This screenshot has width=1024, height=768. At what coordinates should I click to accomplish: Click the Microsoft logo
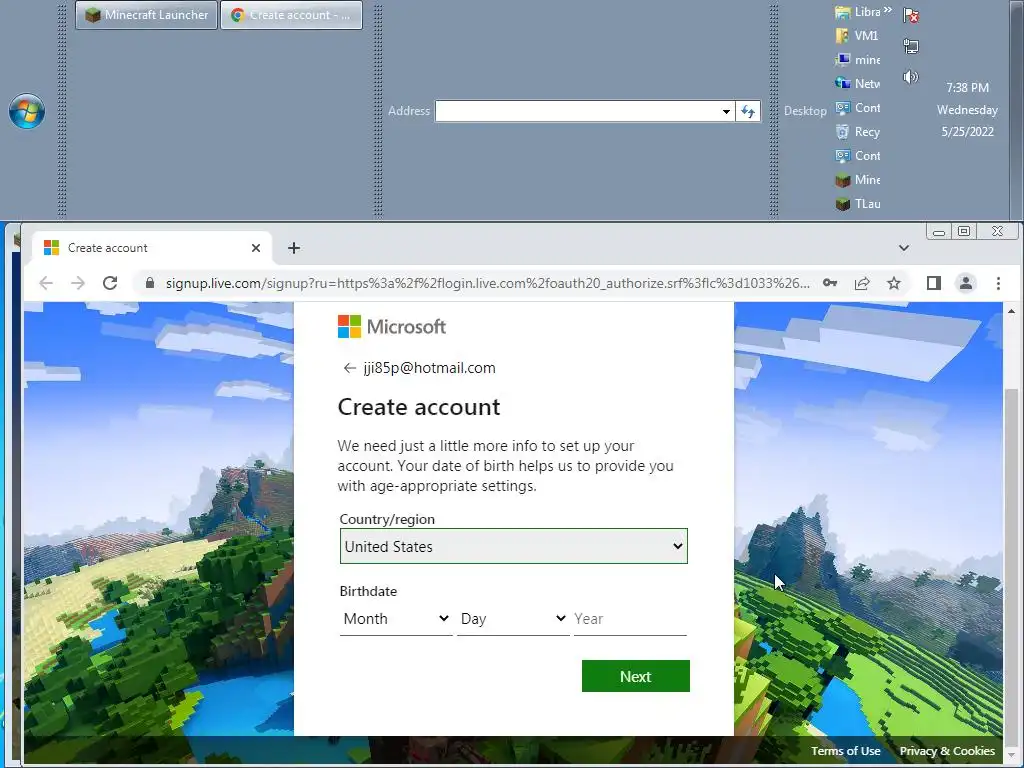coord(392,327)
